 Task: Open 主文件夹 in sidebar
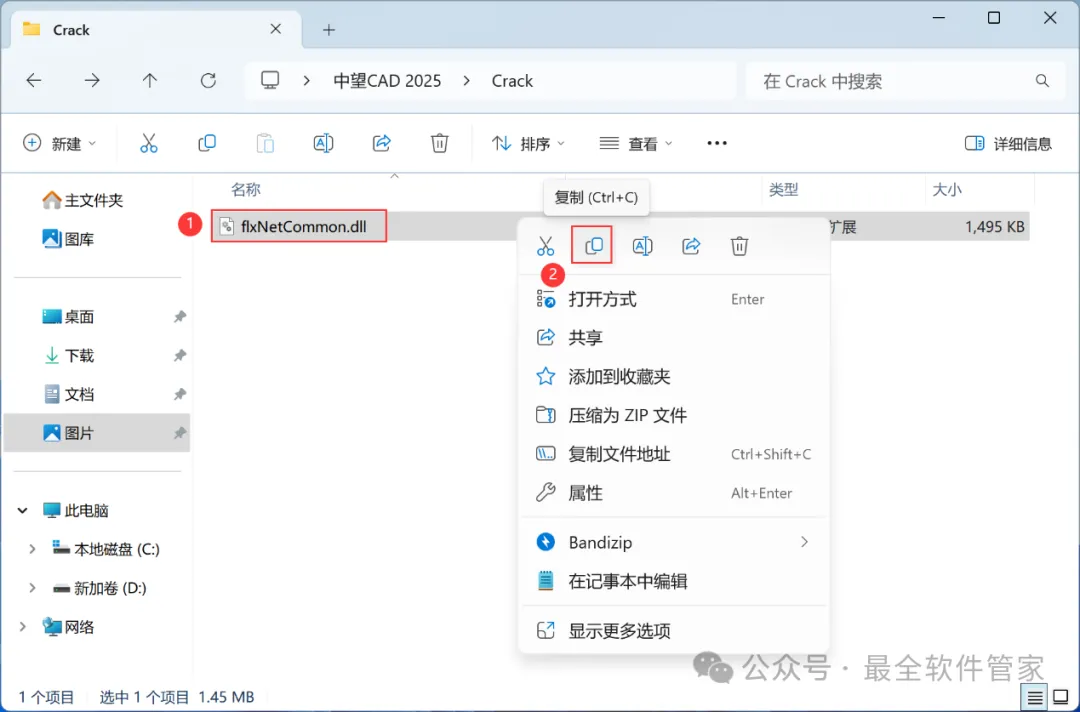pos(83,200)
